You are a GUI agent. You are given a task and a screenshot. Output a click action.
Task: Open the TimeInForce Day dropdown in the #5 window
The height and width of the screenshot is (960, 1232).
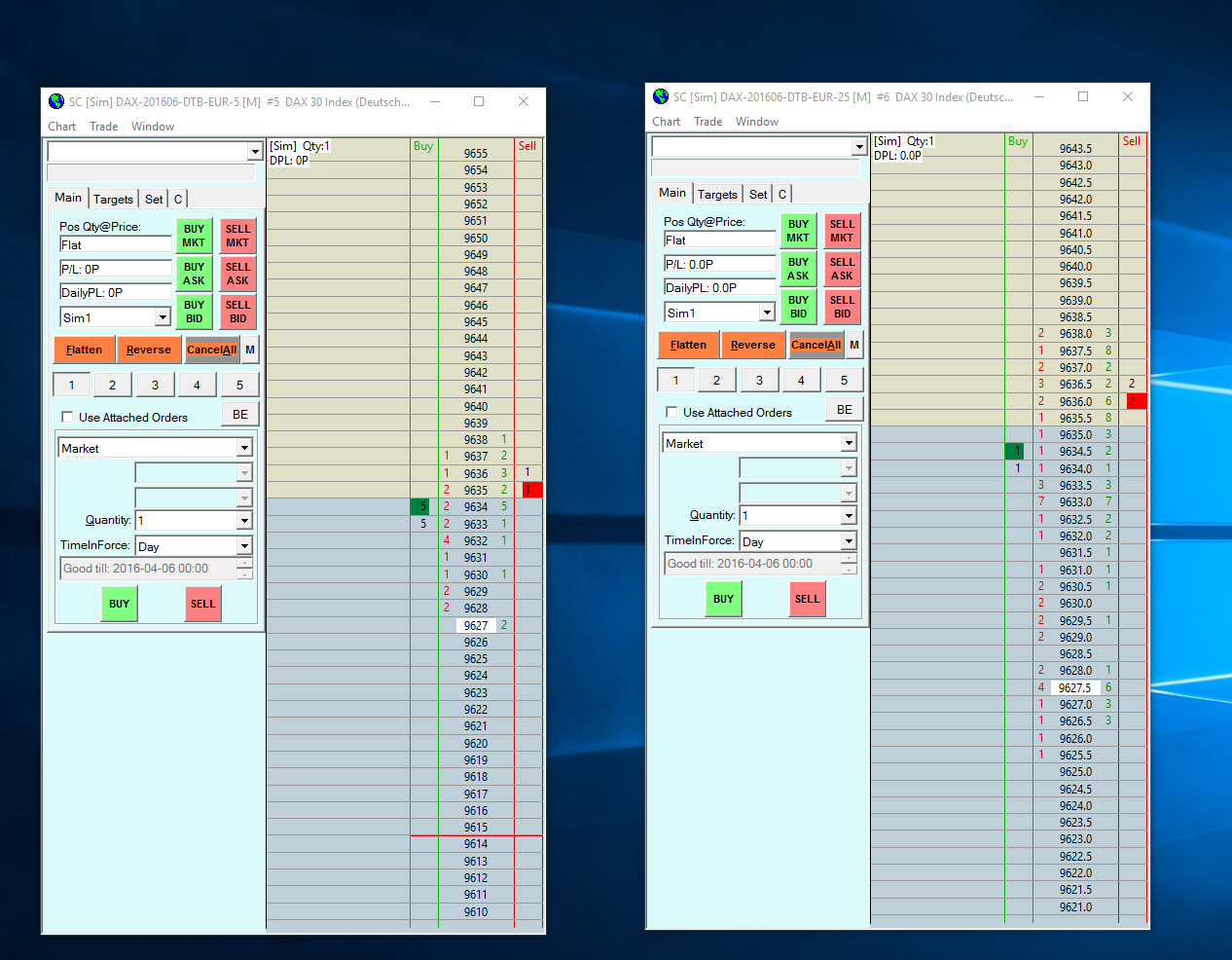pyautogui.click(x=244, y=546)
